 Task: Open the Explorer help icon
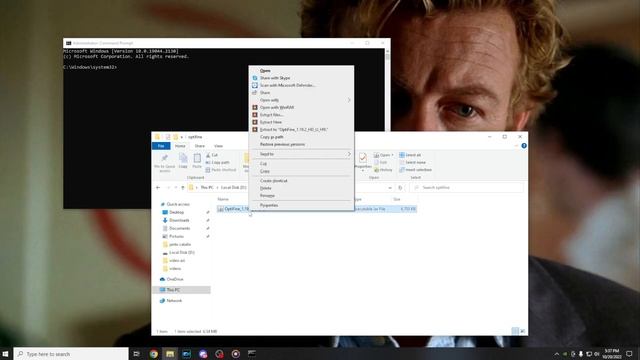tap(524, 146)
